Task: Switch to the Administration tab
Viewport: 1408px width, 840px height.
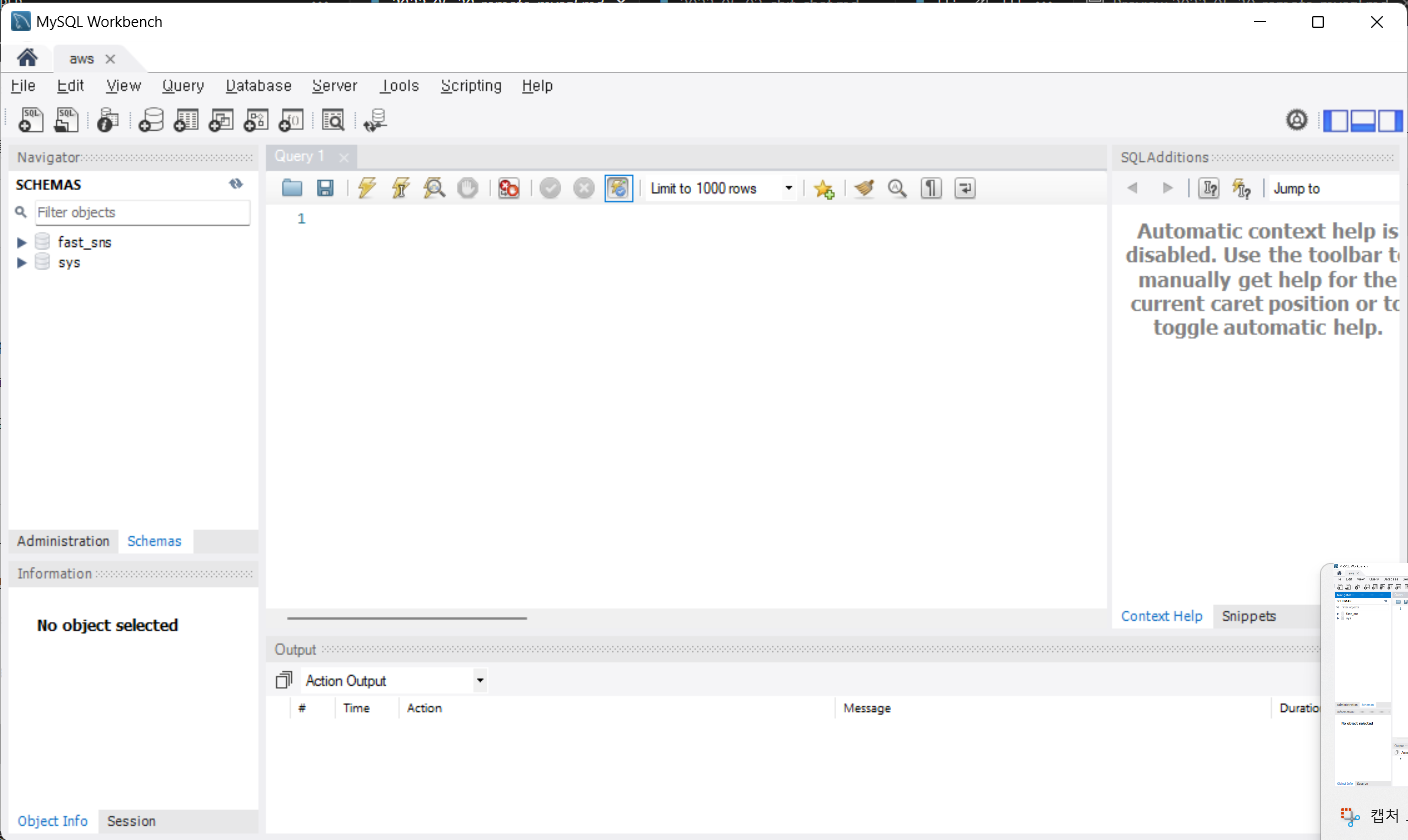Action: pyautogui.click(x=63, y=541)
